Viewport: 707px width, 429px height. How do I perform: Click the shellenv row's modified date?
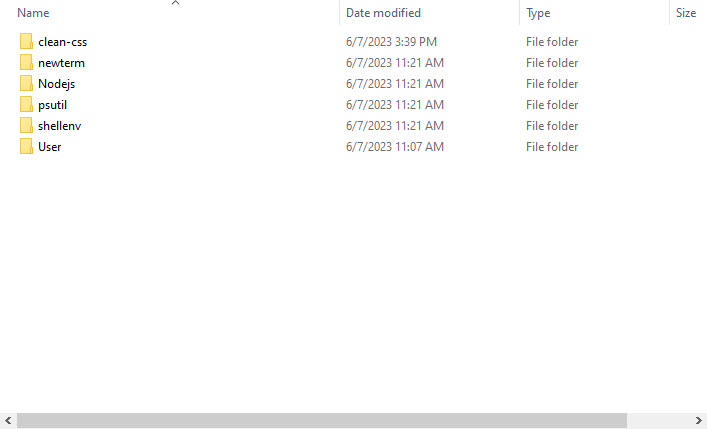click(395, 126)
